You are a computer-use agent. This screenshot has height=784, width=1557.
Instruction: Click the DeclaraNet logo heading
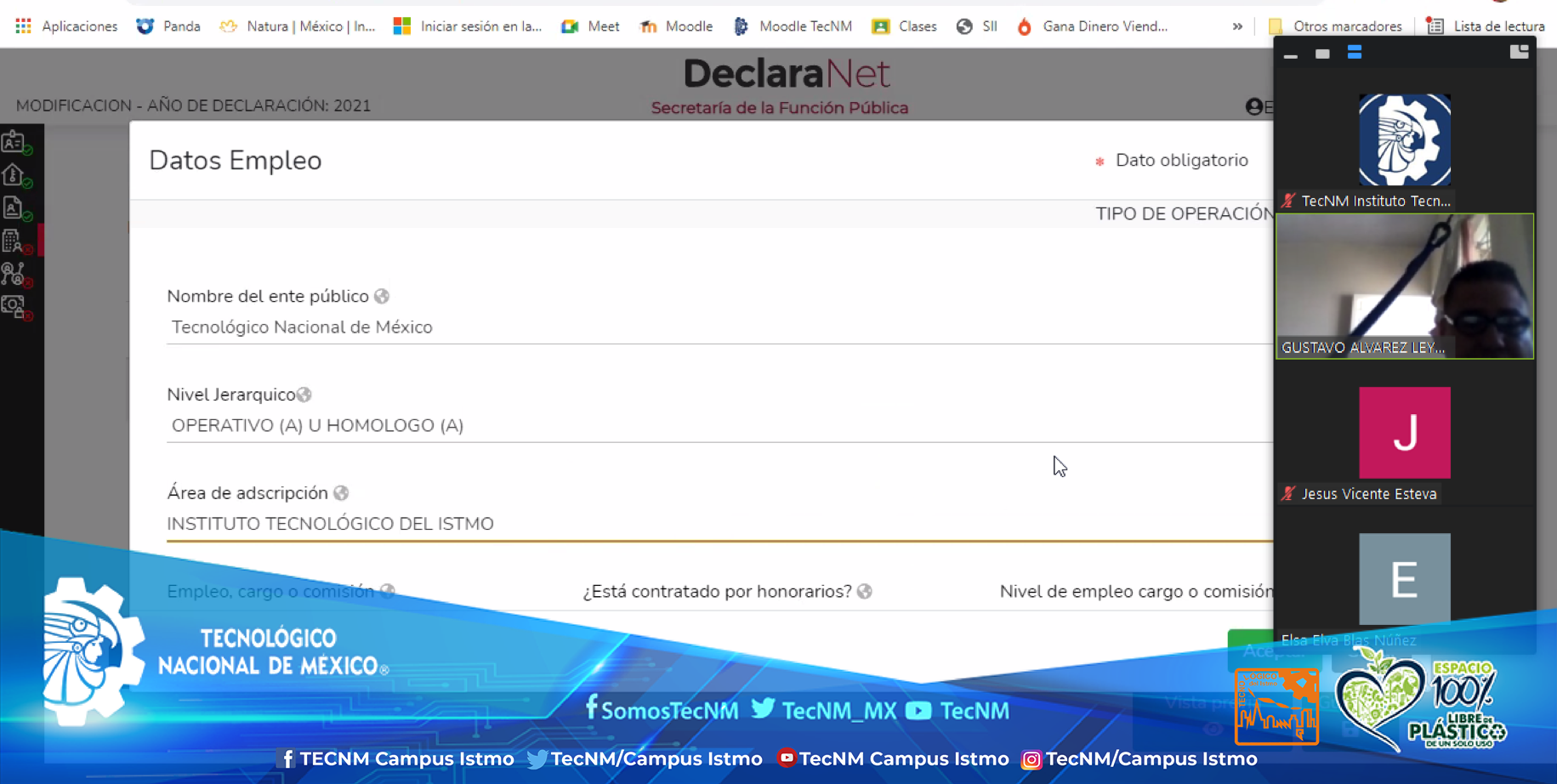tap(787, 74)
